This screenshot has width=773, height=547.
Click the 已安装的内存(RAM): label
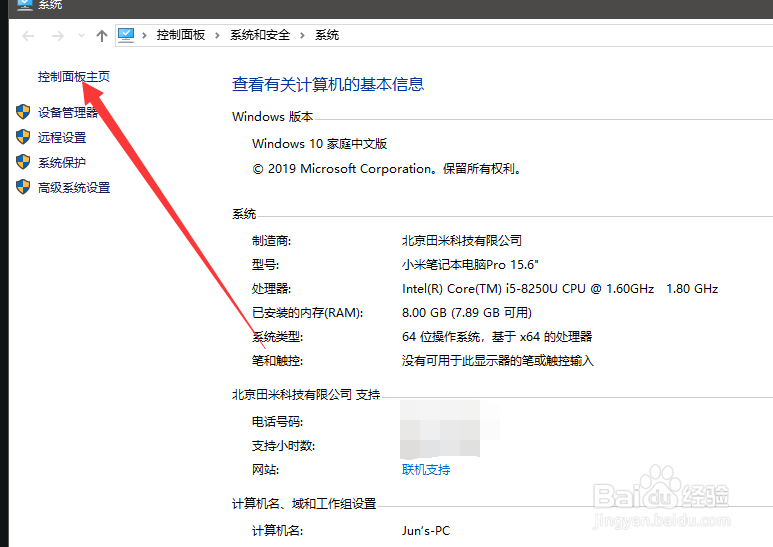[x=308, y=312]
